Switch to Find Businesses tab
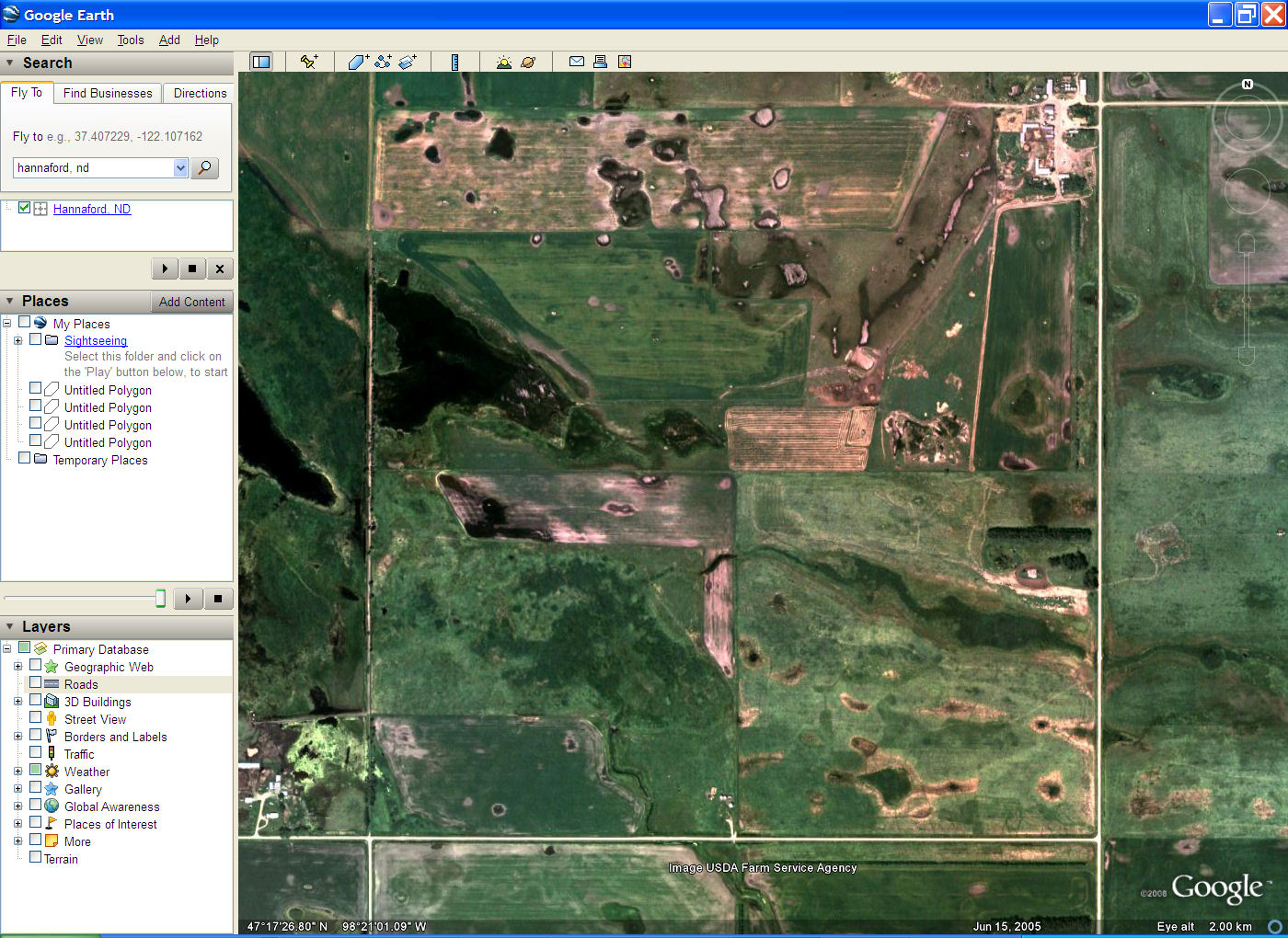 [x=108, y=93]
